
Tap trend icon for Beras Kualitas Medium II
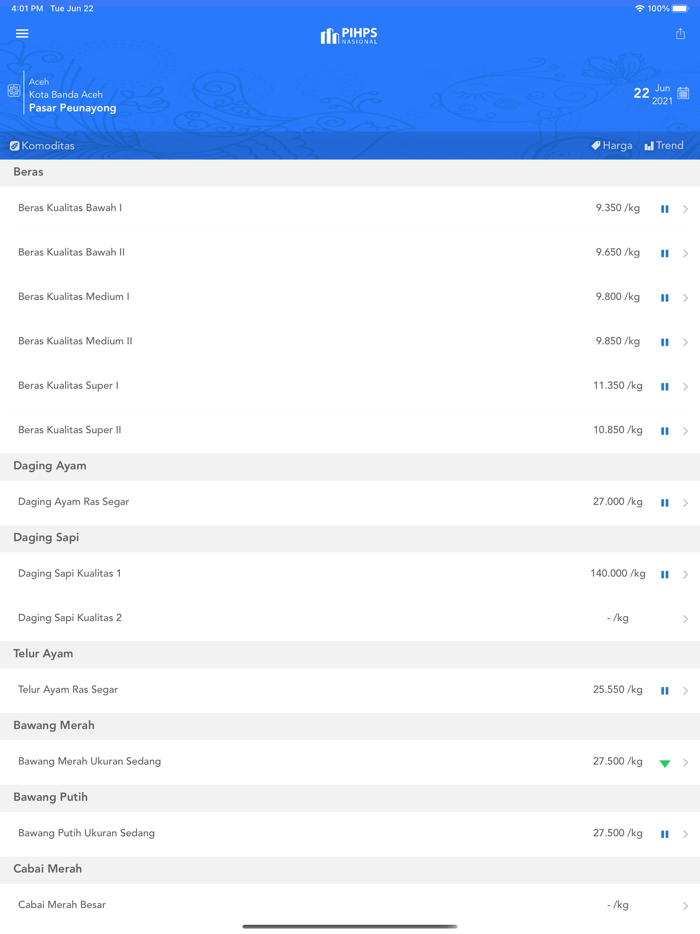click(665, 342)
